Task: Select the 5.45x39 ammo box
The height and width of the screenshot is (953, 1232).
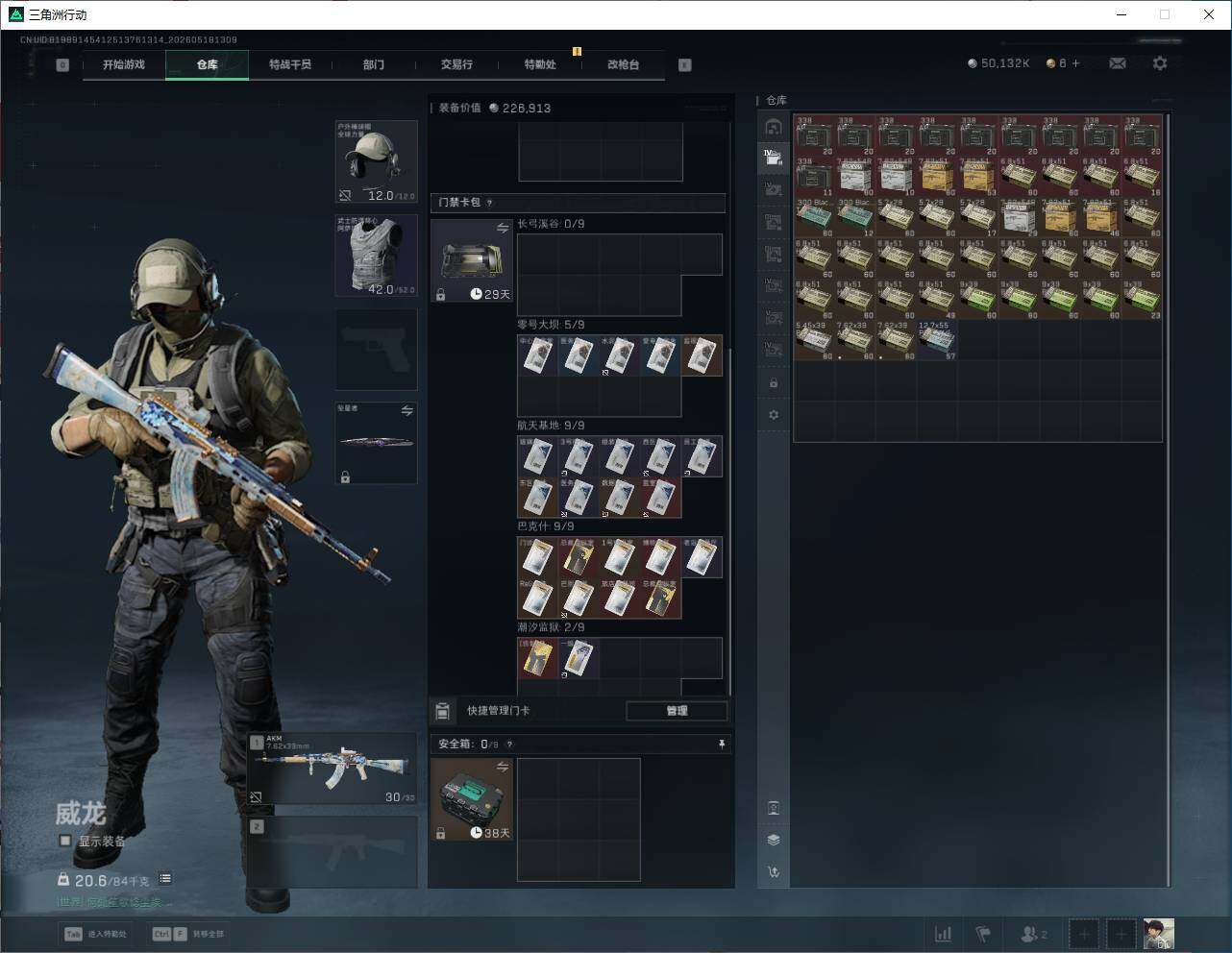Action: pos(814,340)
